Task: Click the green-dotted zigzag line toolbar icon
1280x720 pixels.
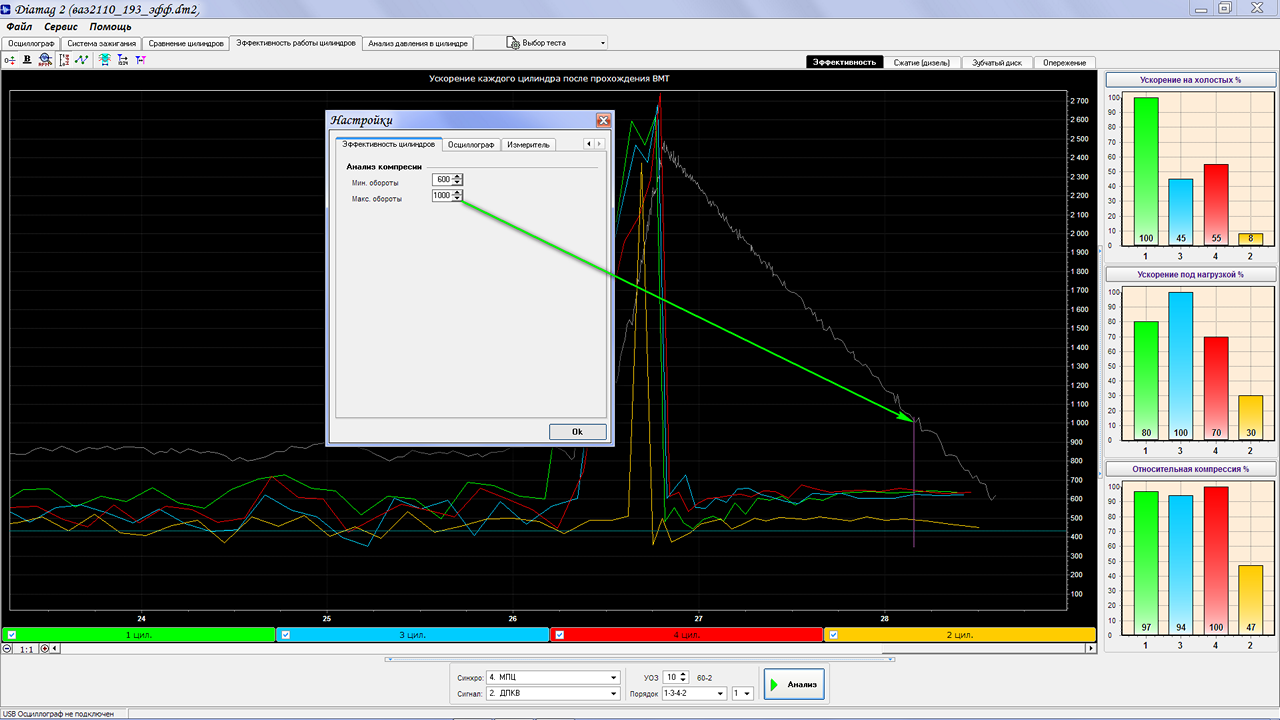Action: click(x=81, y=60)
